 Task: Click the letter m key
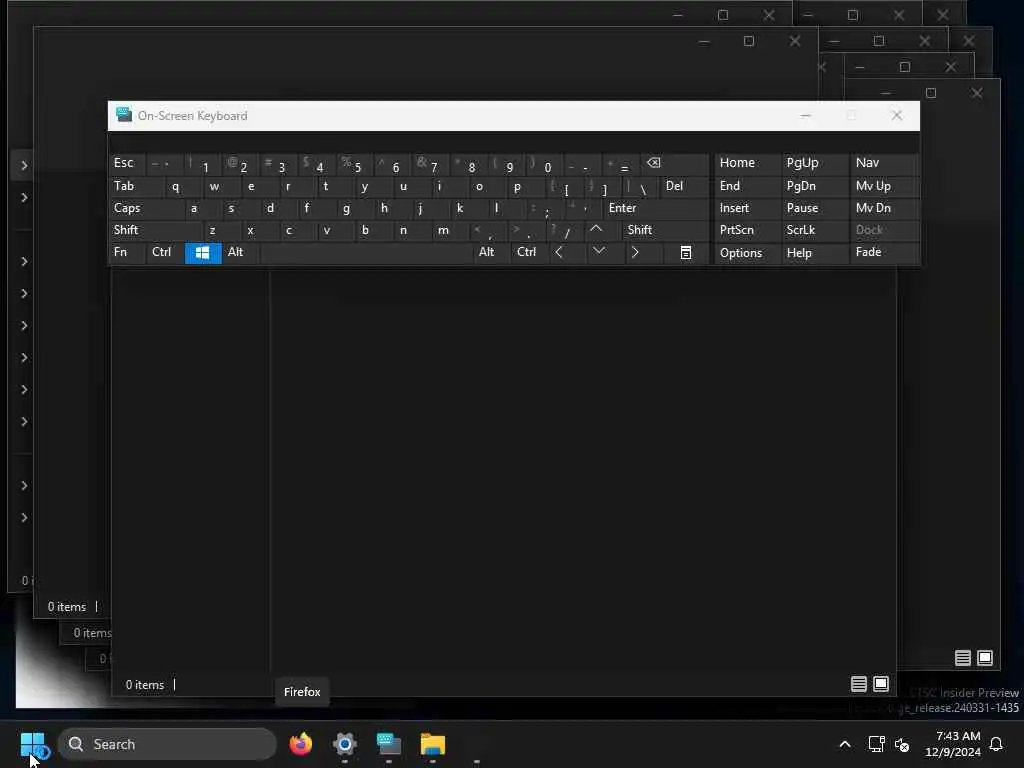pos(451,230)
